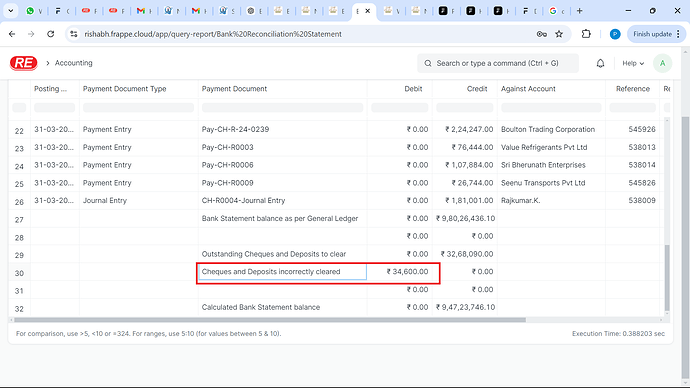Click the Reference column header
The height and width of the screenshot is (388, 690).
[632, 89]
